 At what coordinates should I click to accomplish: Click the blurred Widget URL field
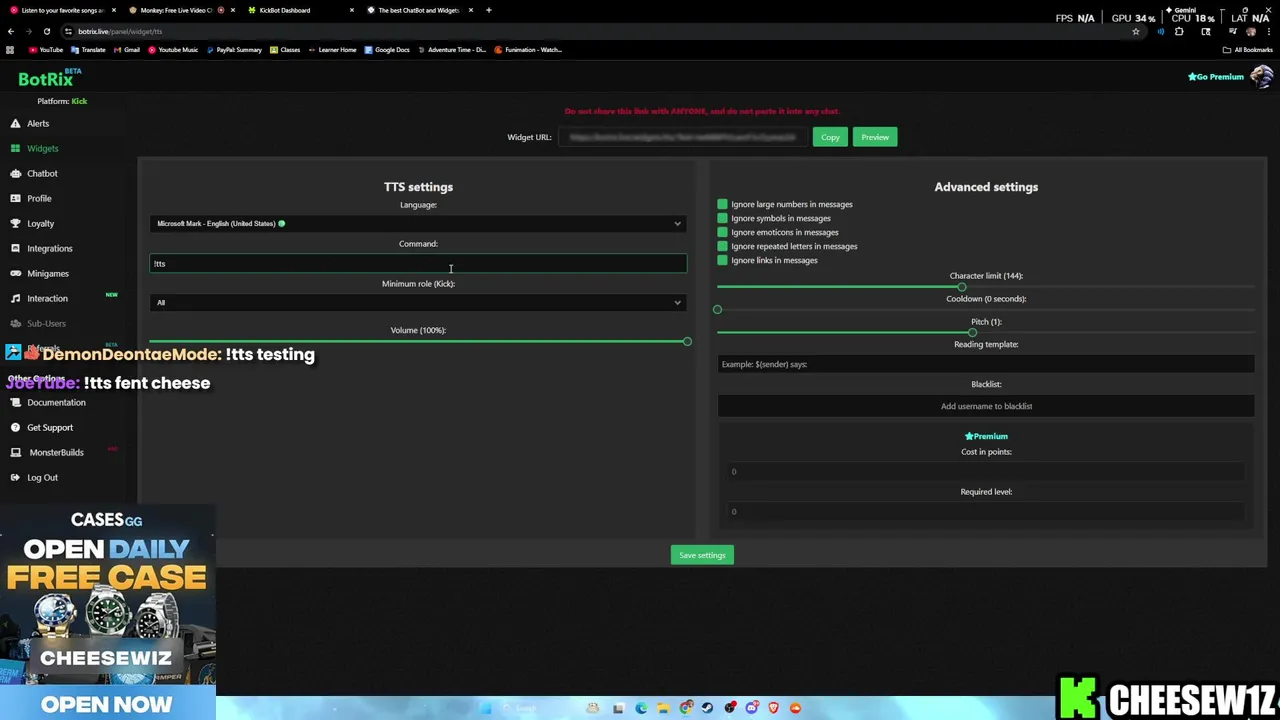click(x=682, y=137)
